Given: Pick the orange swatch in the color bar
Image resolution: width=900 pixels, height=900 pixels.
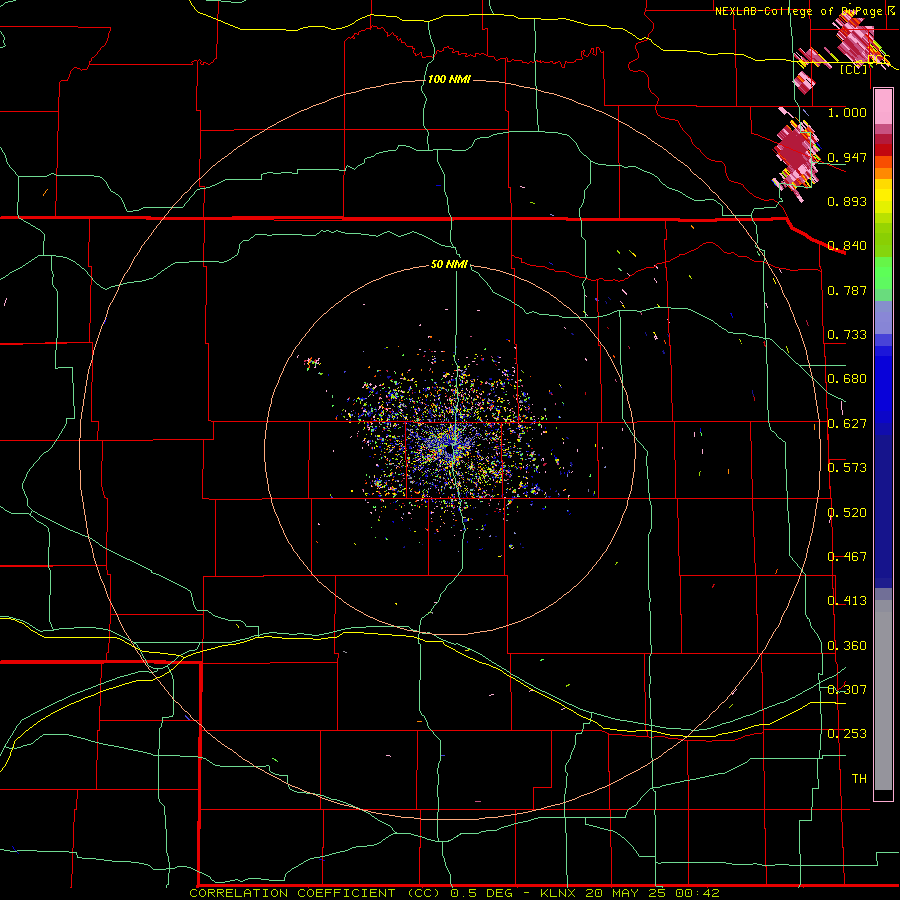Looking at the screenshot, I should click(x=883, y=173).
